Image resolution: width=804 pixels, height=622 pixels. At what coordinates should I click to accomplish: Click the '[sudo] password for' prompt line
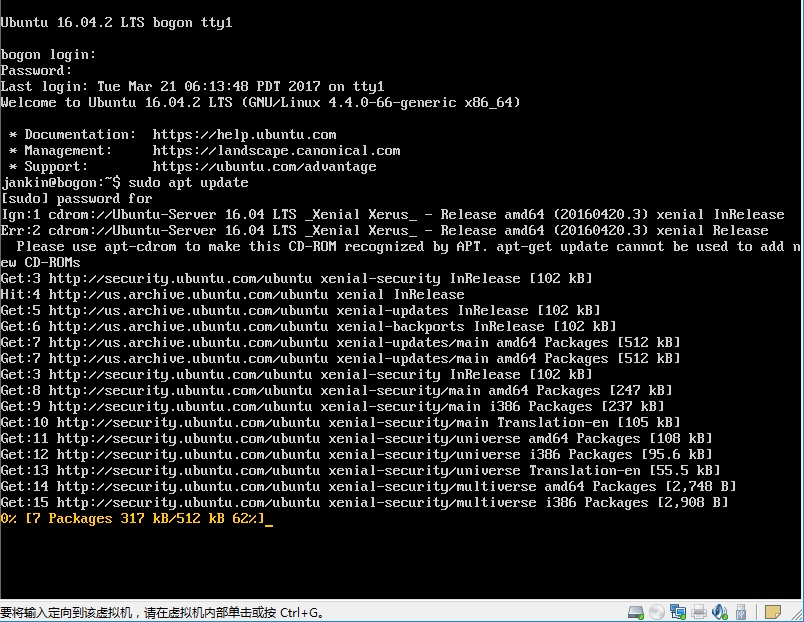tap(76, 198)
